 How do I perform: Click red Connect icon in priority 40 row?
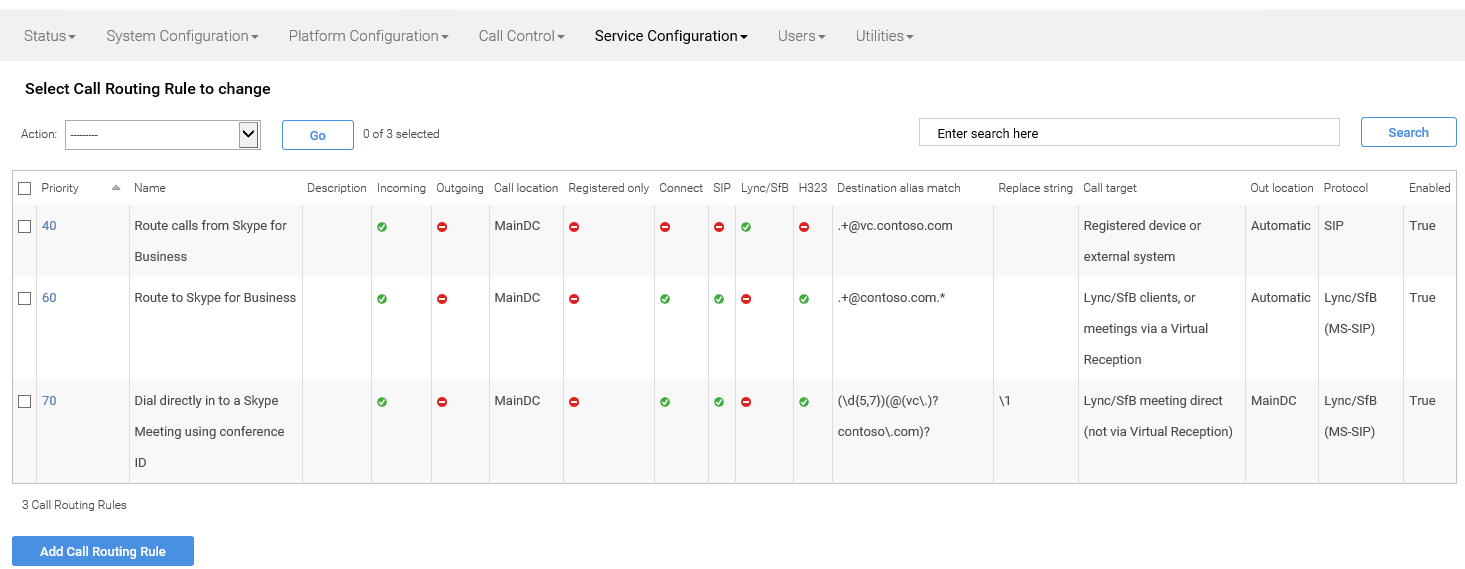(665, 227)
